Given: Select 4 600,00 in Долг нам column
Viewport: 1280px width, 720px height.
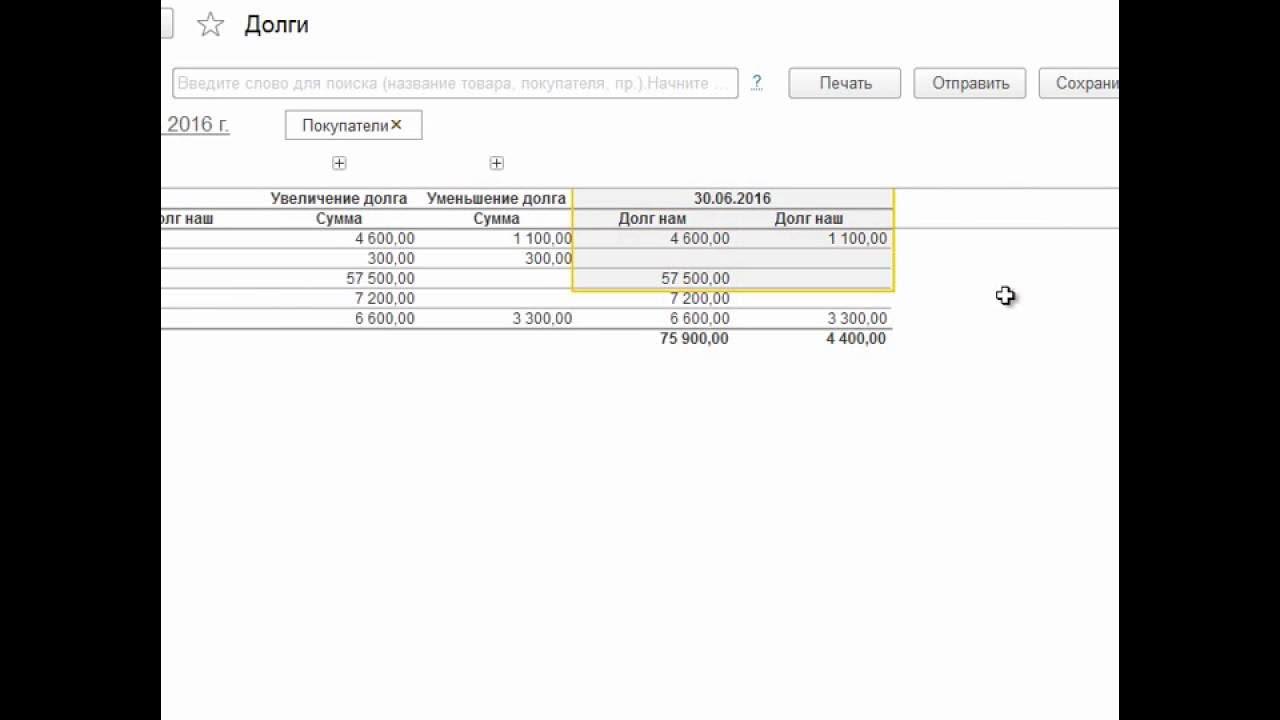Looking at the screenshot, I should pyautogui.click(x=699, y=238).
